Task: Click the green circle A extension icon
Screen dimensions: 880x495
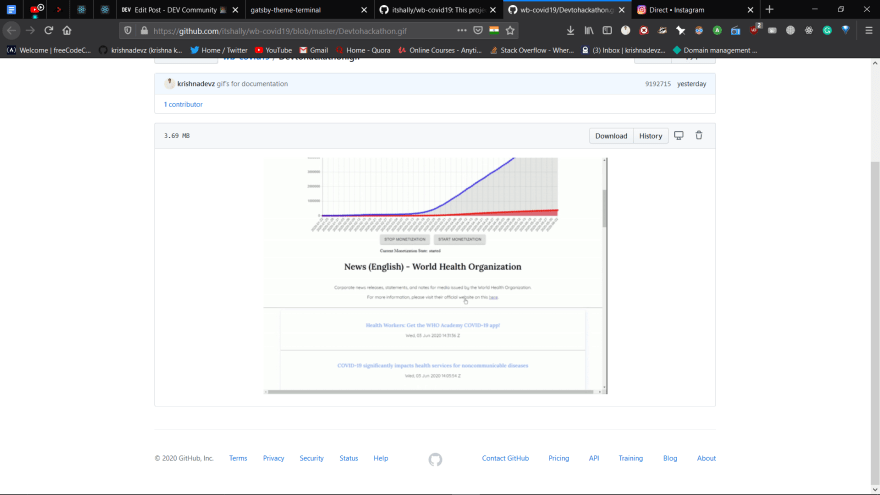Action: point(717,30)
